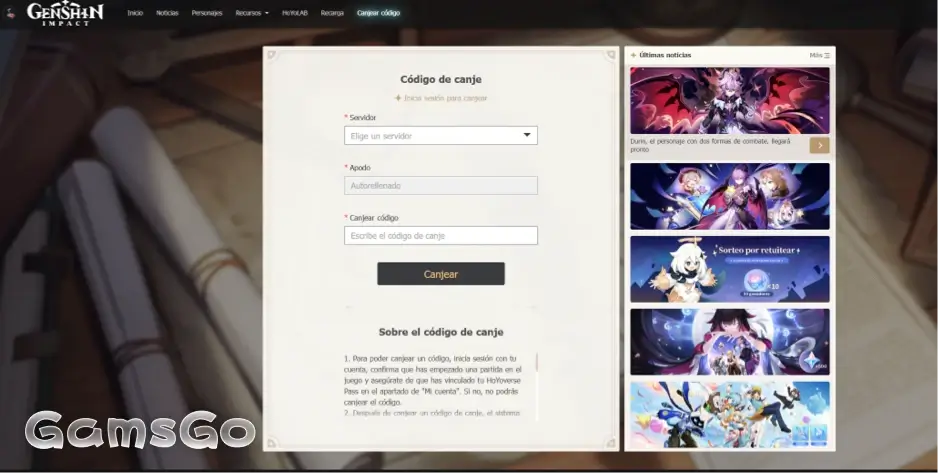Select the Canjear código tab

click(378, 13)
